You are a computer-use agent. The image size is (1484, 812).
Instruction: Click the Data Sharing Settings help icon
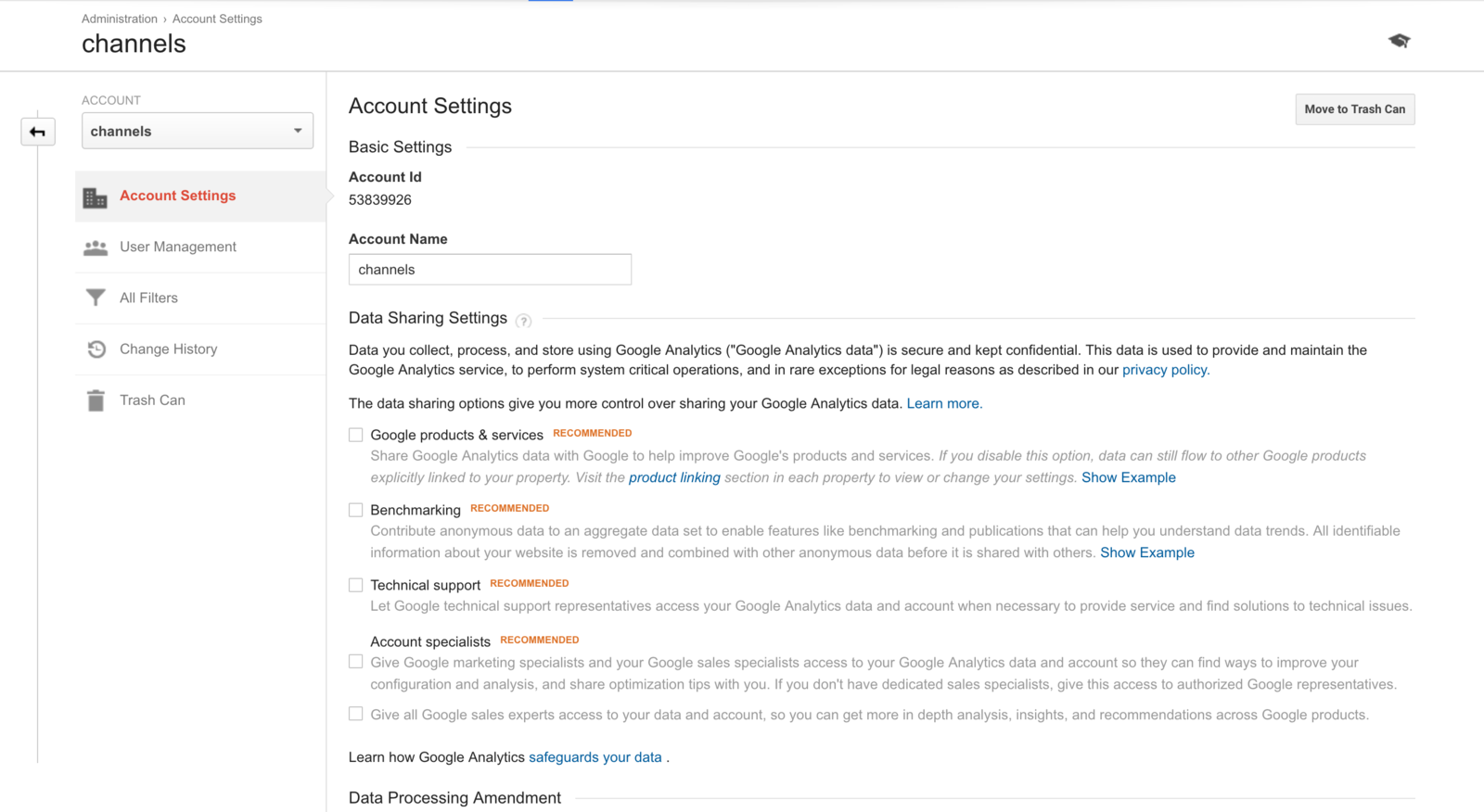[x=524, y=321]
